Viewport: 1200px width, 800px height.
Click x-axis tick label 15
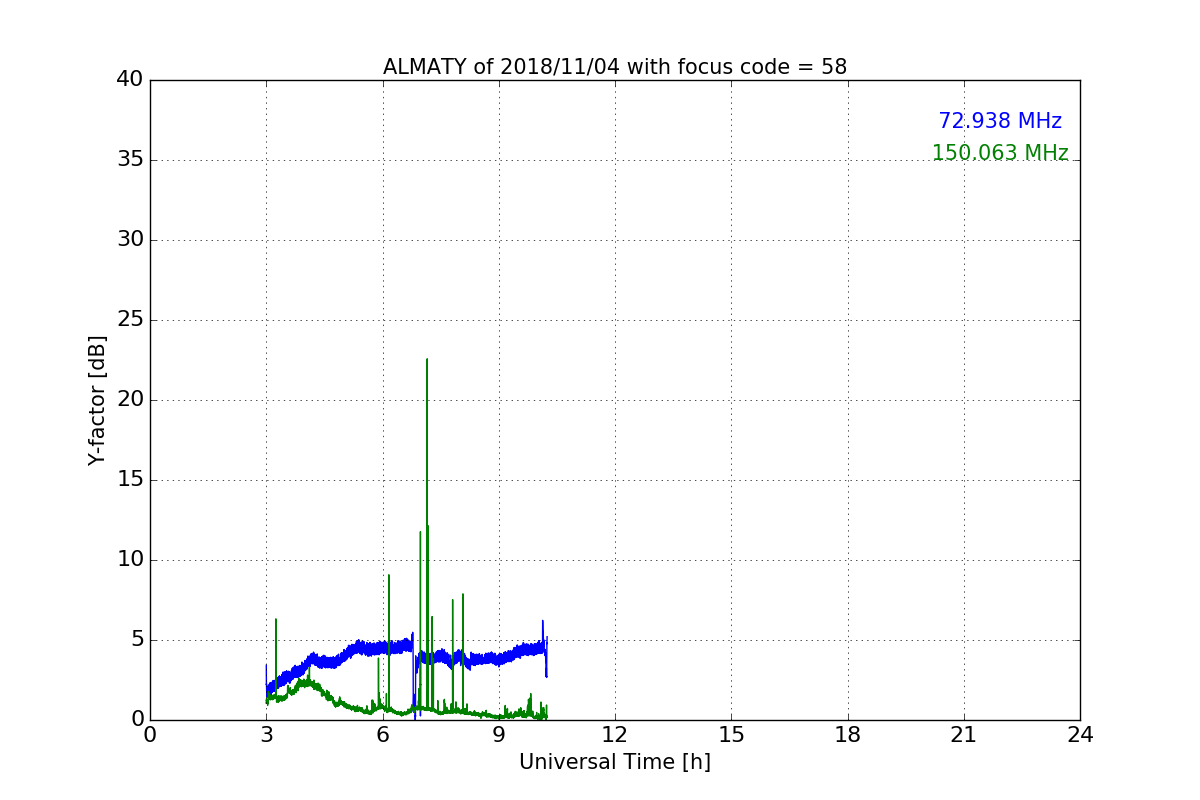pyautogui.click(x=731, y=736)
